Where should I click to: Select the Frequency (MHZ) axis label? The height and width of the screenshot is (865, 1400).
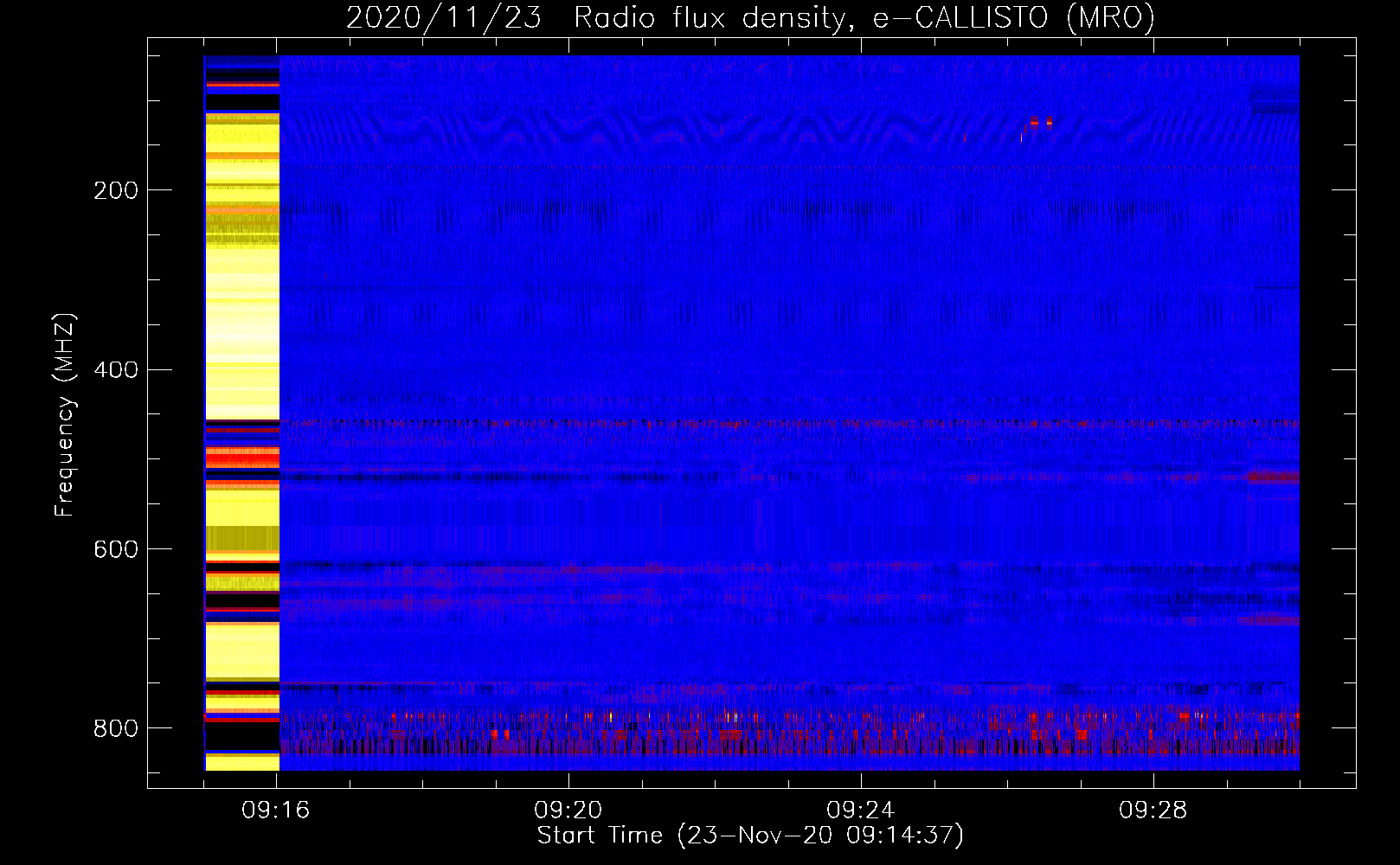[65, 415]
